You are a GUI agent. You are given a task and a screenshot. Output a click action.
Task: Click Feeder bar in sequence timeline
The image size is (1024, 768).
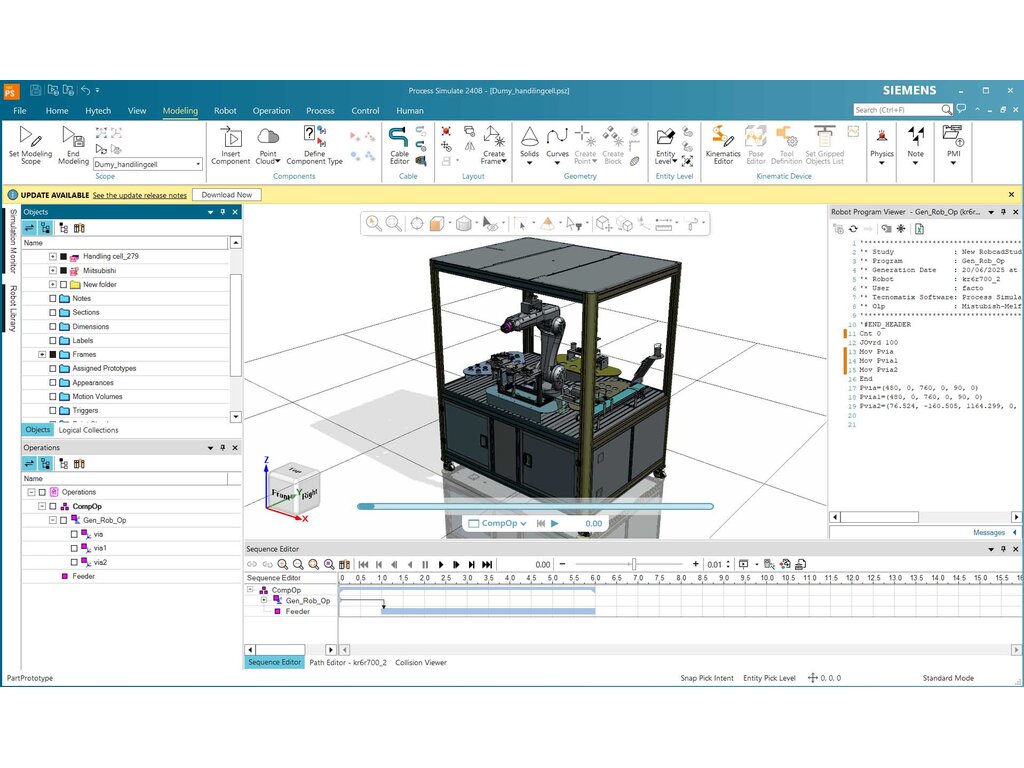pyautogui.click(x=488, y=611)
